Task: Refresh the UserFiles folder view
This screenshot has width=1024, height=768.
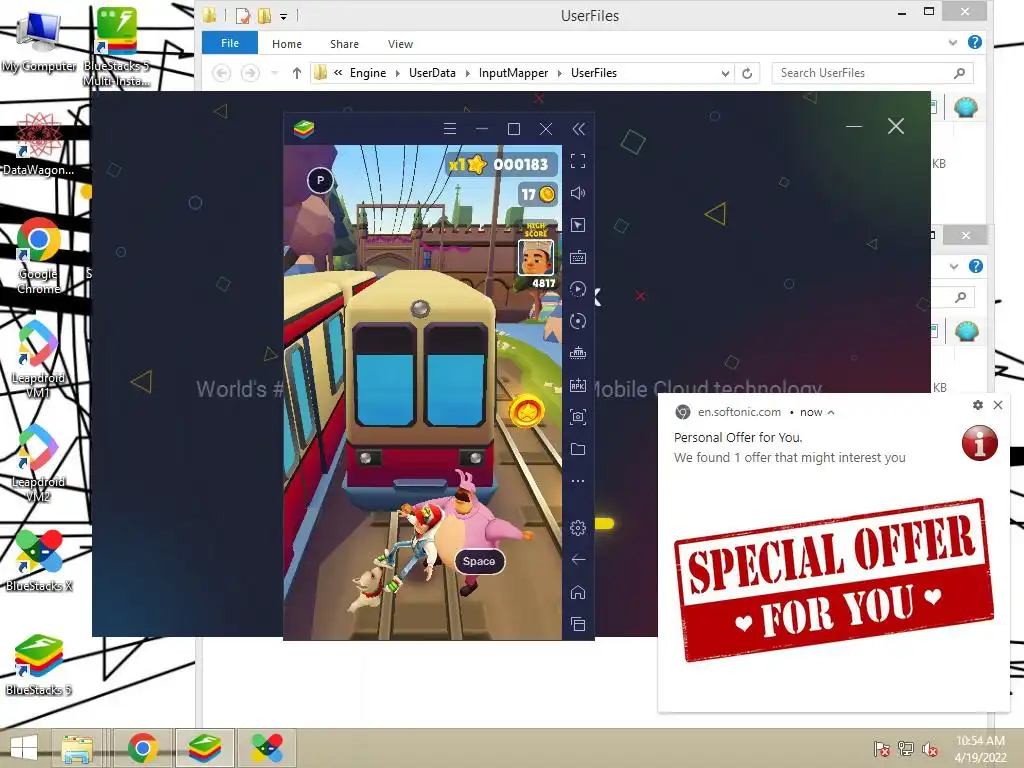Action: tap(747, 73)
